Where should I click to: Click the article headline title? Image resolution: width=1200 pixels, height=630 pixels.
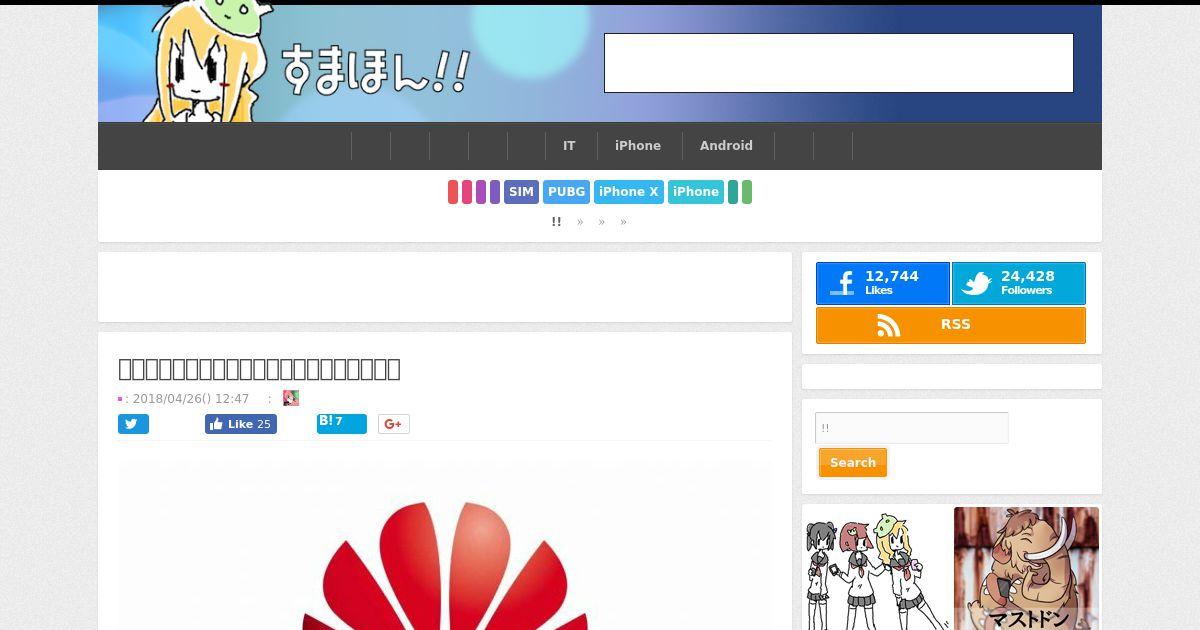point(259,369)
